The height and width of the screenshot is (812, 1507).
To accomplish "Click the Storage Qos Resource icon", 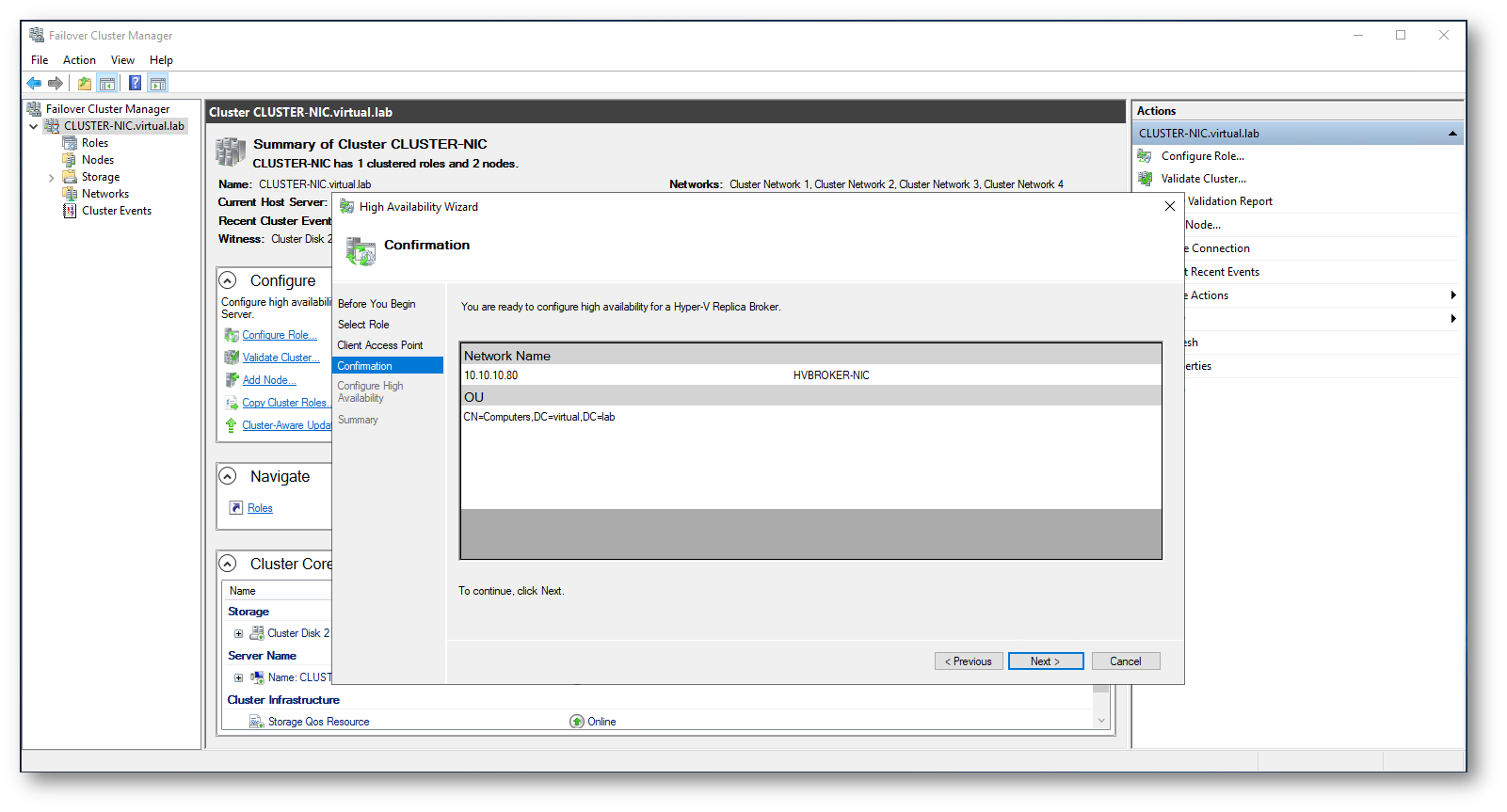I will pyautogui.click(x=256, y=722).
